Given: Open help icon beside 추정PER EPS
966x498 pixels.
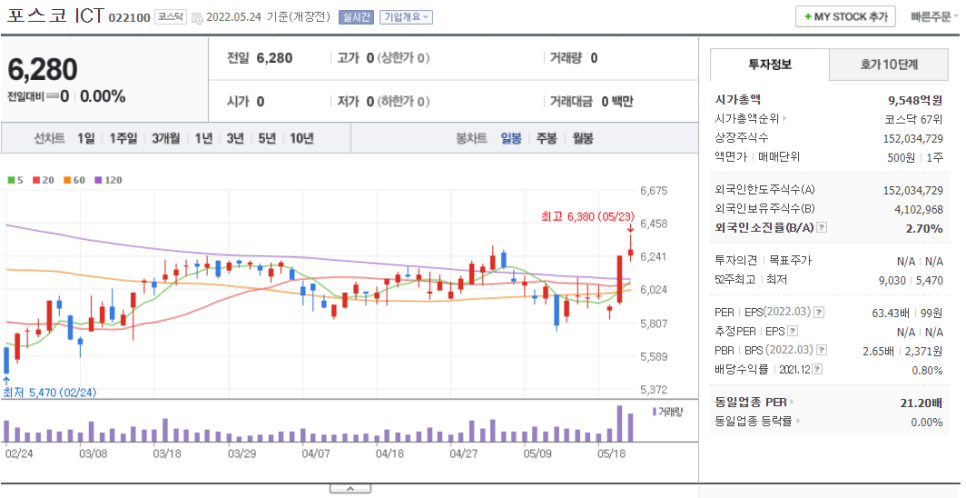Looking at the screenshot, I should [793, 331].
